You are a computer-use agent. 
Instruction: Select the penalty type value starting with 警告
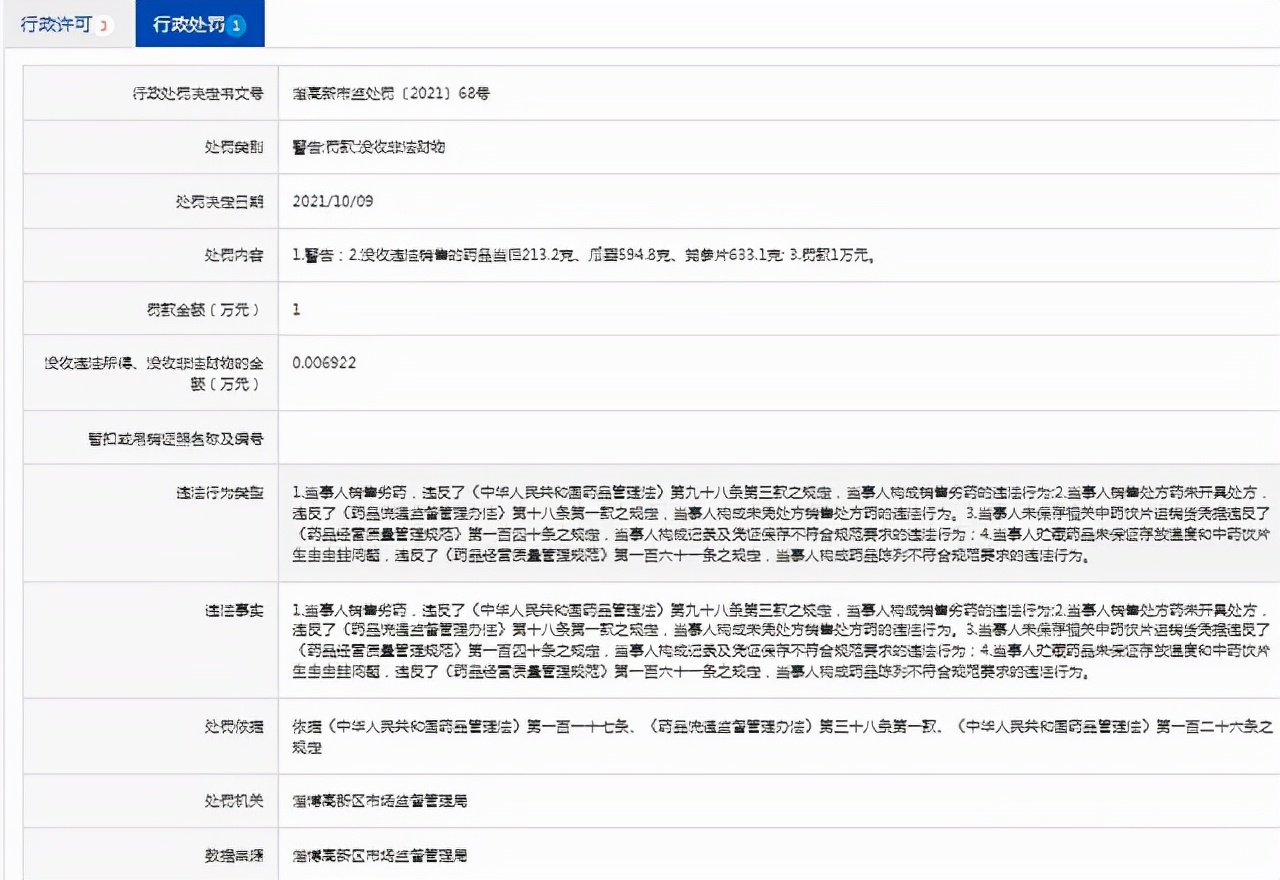(x=368, y=147)
